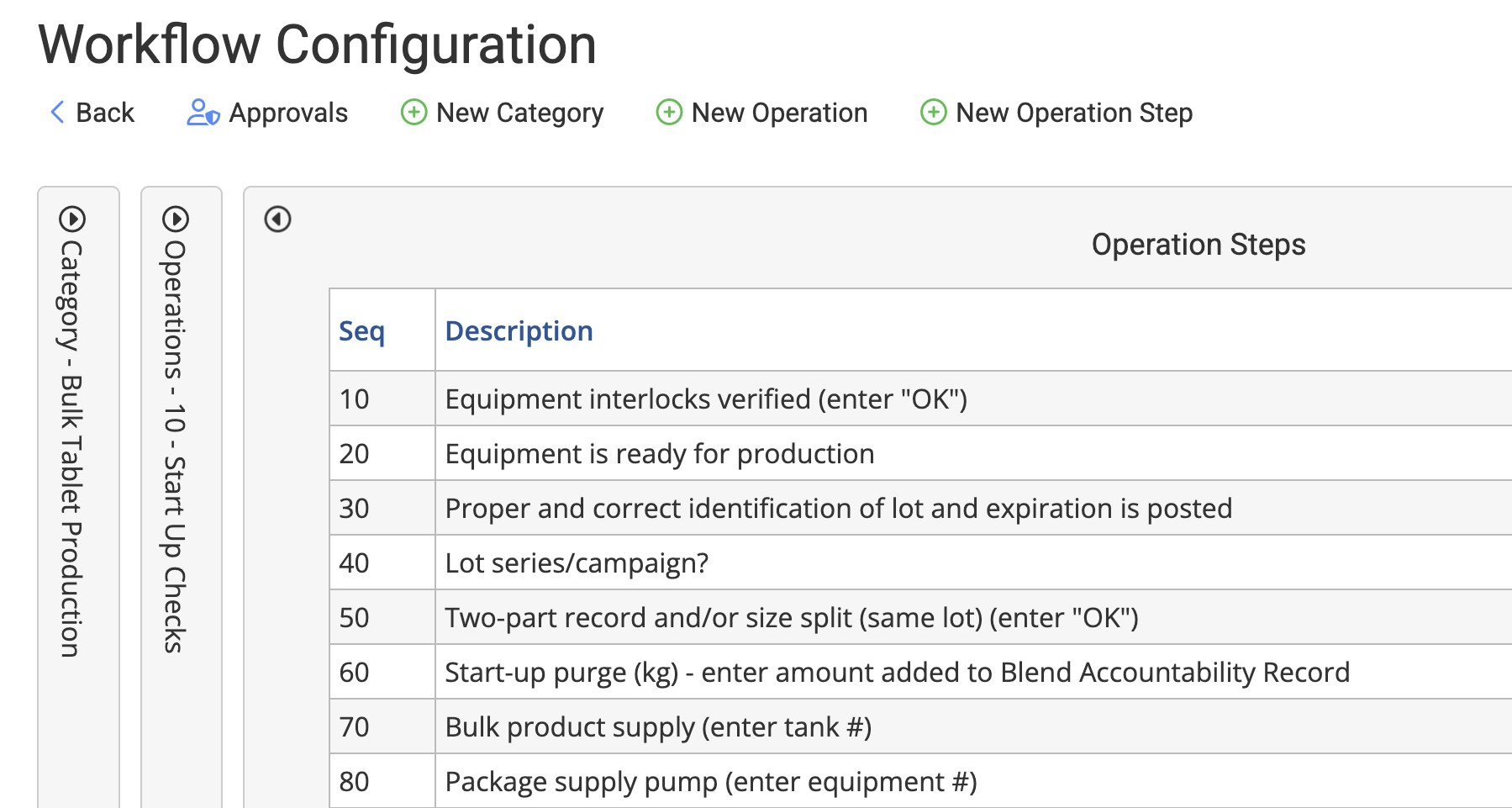Select the Equipment interlocks verified step

tap(705, 399)
